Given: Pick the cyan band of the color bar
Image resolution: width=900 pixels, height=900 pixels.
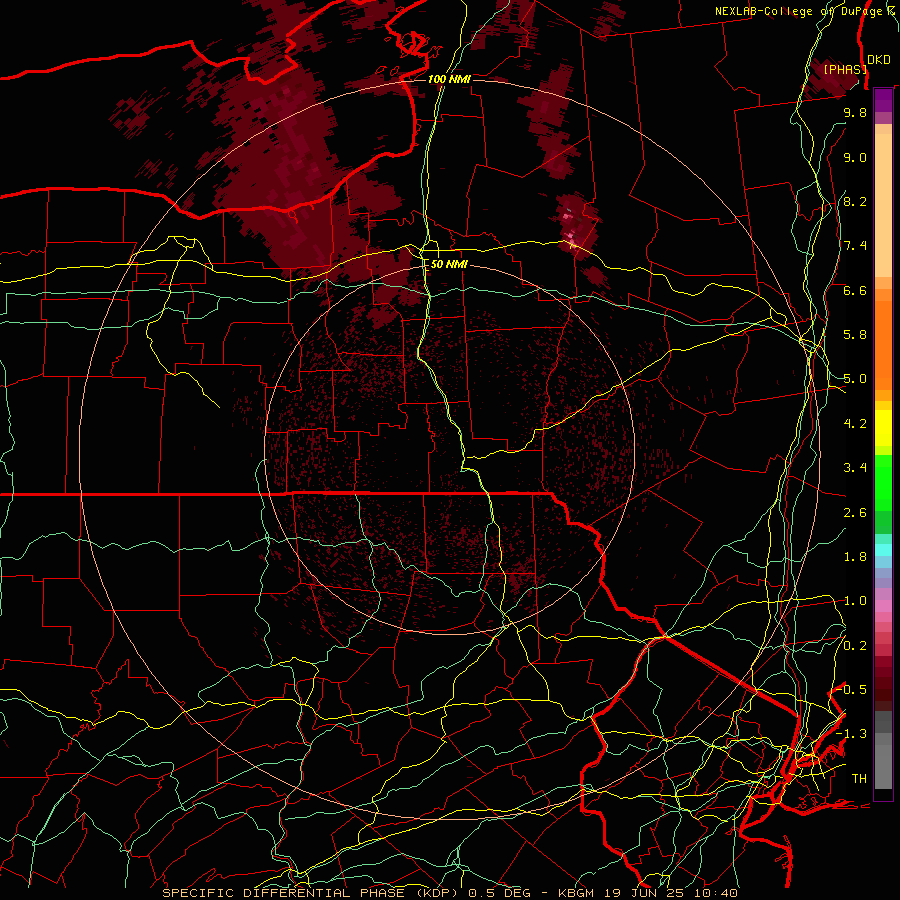Looking at the screenshot, I should point(883,550).
